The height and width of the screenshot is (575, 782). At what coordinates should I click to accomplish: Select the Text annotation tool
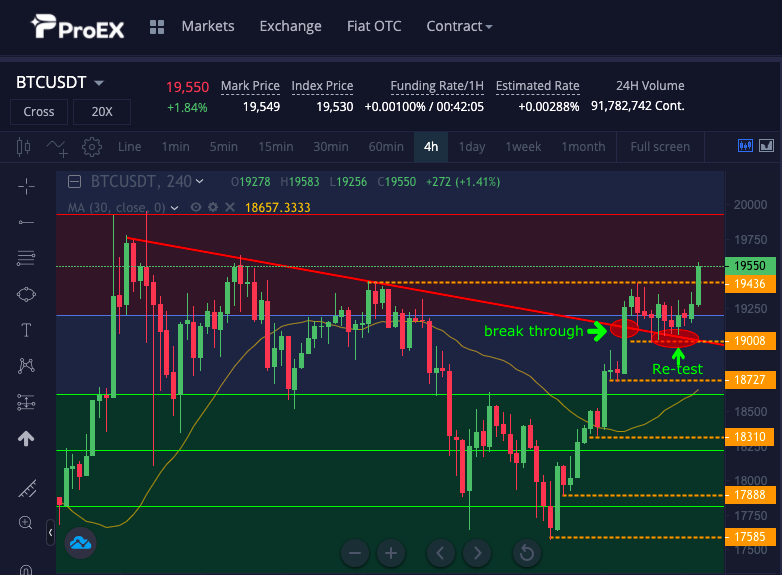(26, 330)
